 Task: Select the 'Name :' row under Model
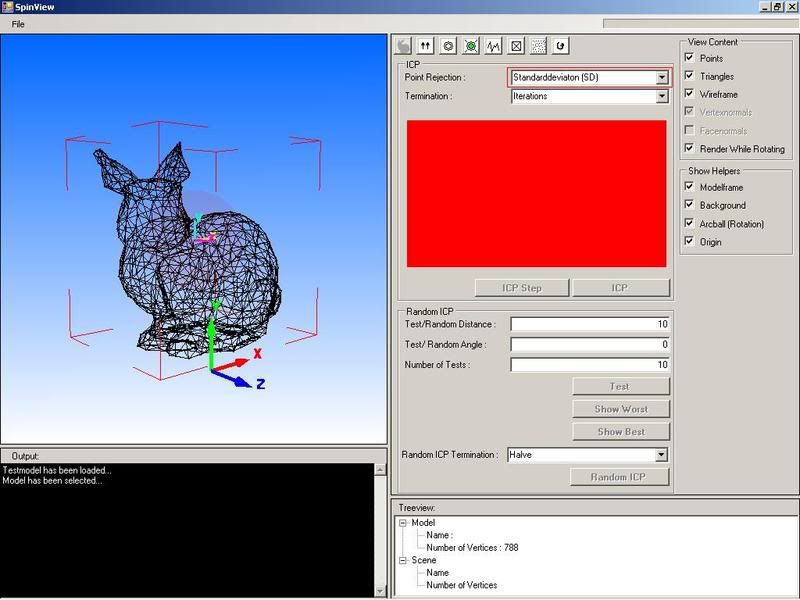pyautogui.click(x=439, y=535)
